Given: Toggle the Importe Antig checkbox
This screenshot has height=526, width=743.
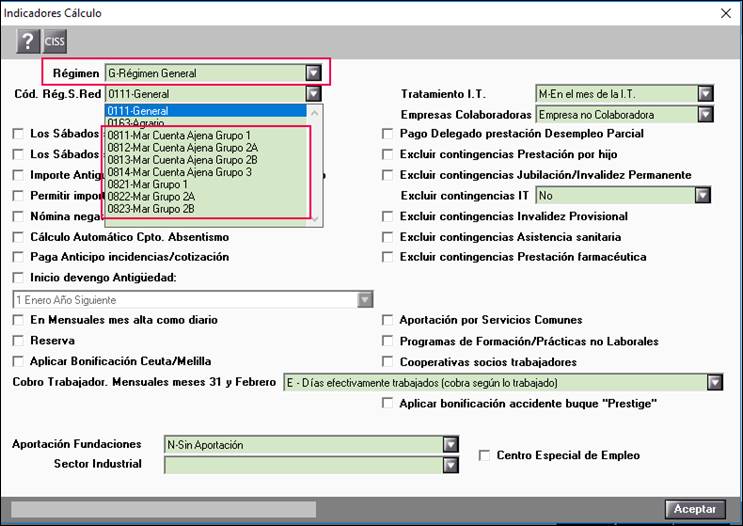Looking at the screenshot, I should tap(18, 175).
